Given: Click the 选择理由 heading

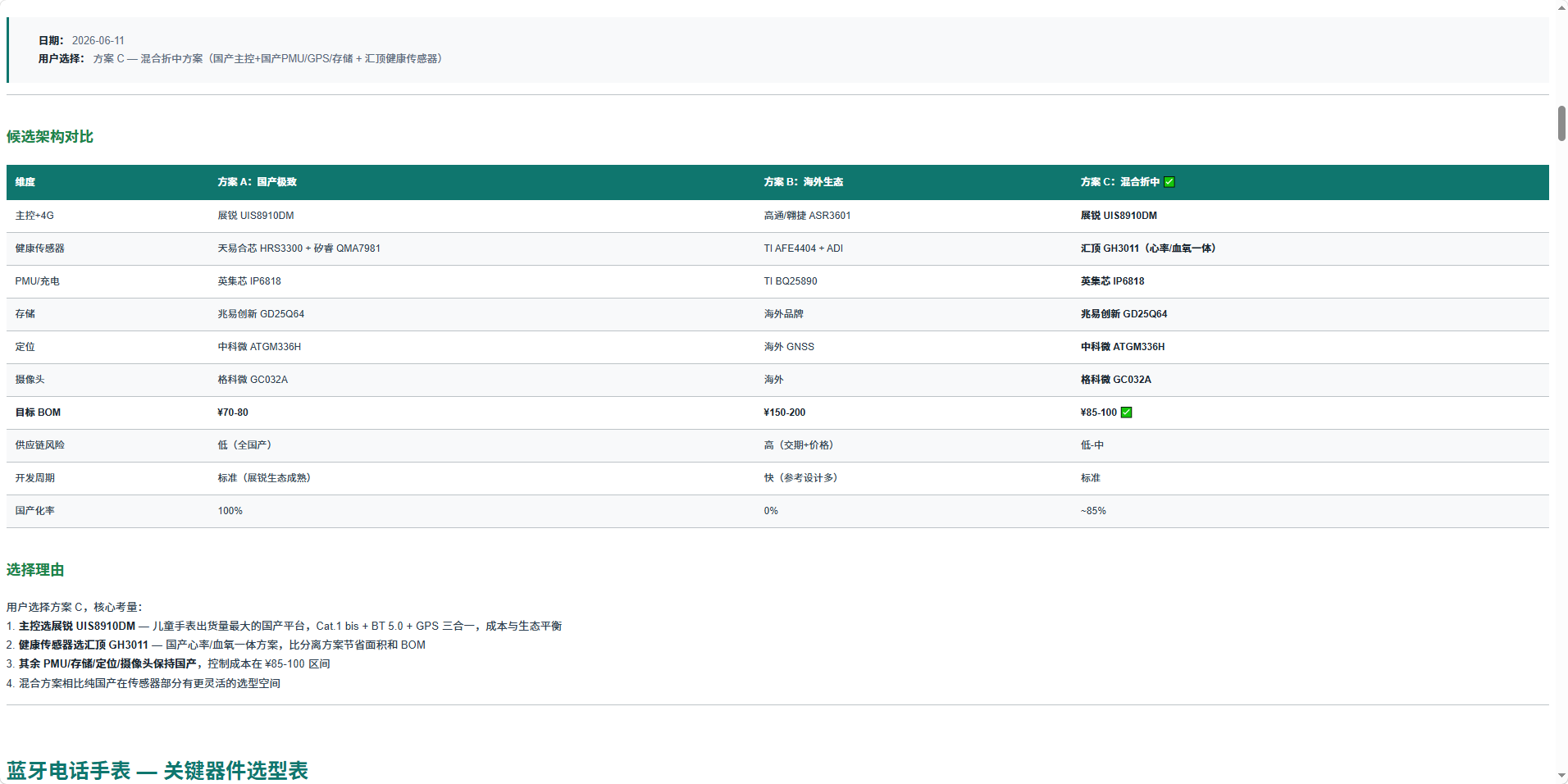Looking at the screenshot, I should tap(35, 569).
